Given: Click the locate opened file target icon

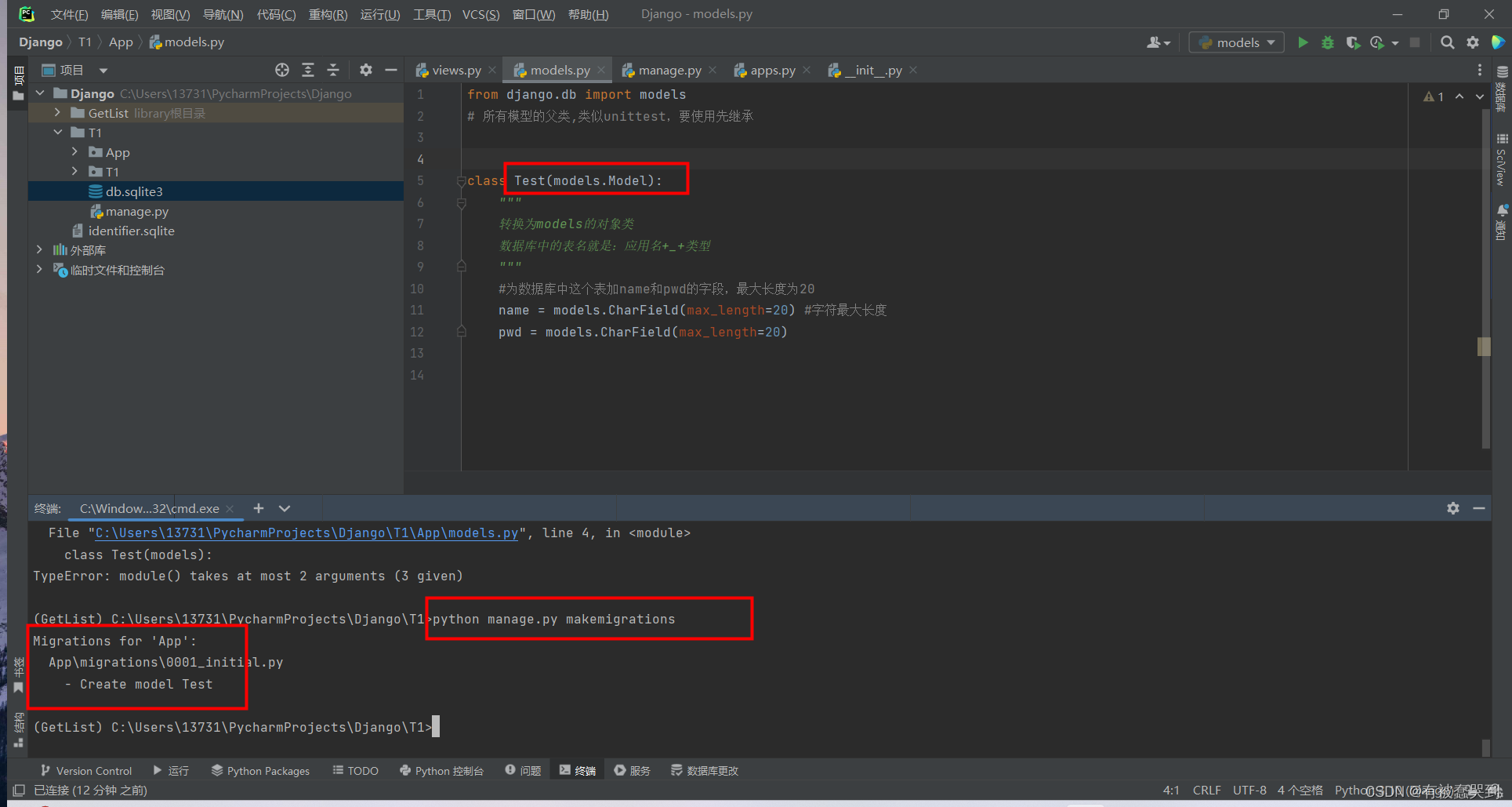Looking at the screenshot, I should (282, 70).
